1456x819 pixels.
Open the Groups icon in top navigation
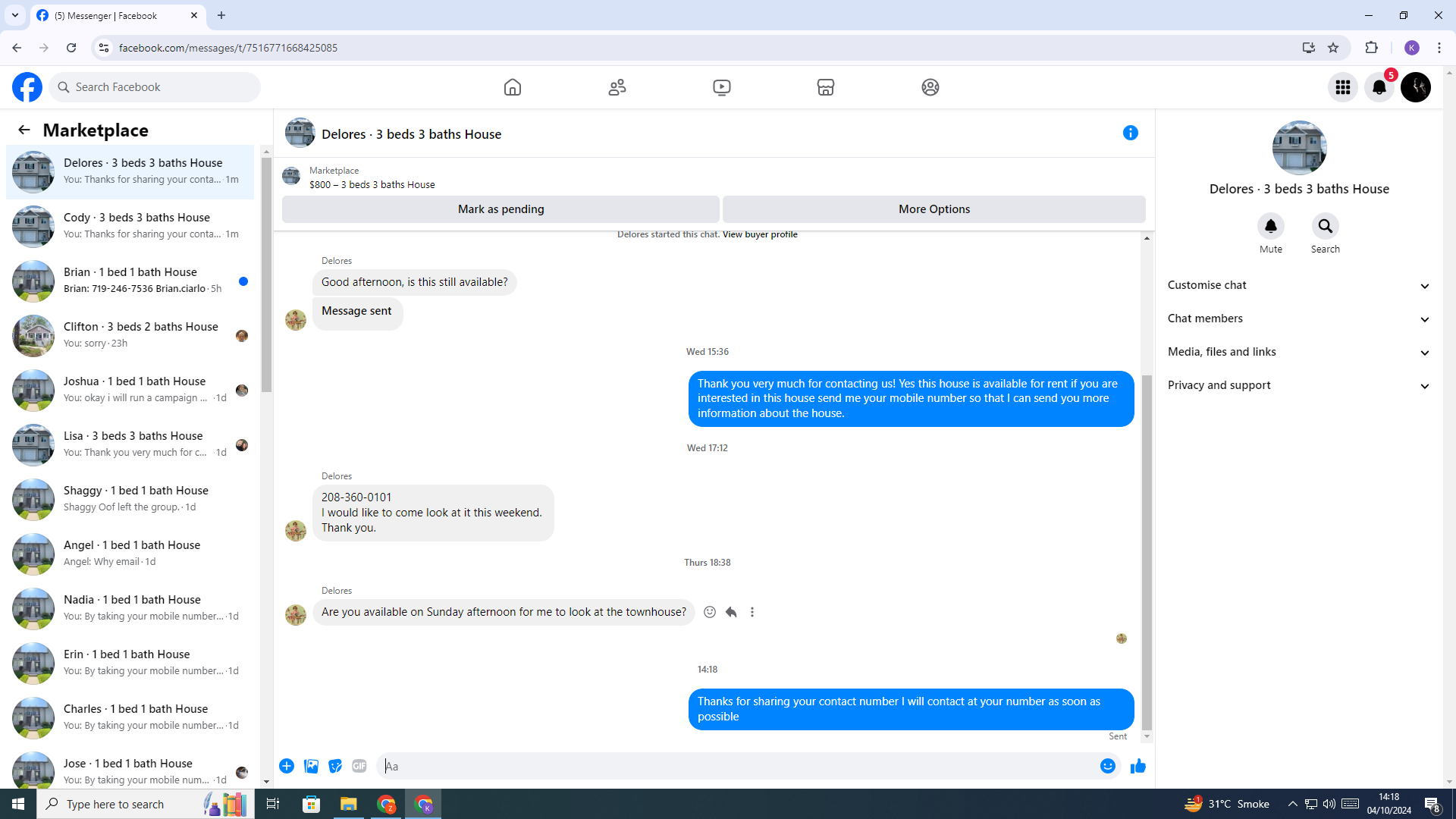(930, 87)
